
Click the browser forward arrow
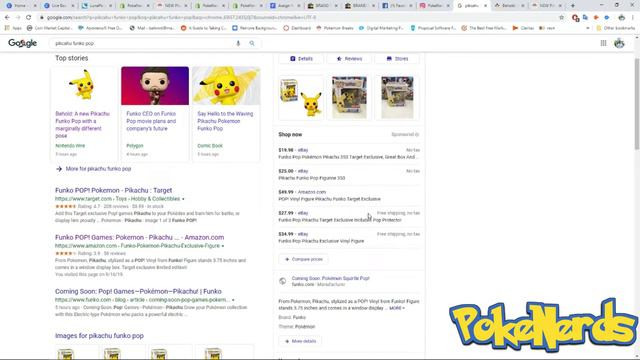(x=18, y=18)
